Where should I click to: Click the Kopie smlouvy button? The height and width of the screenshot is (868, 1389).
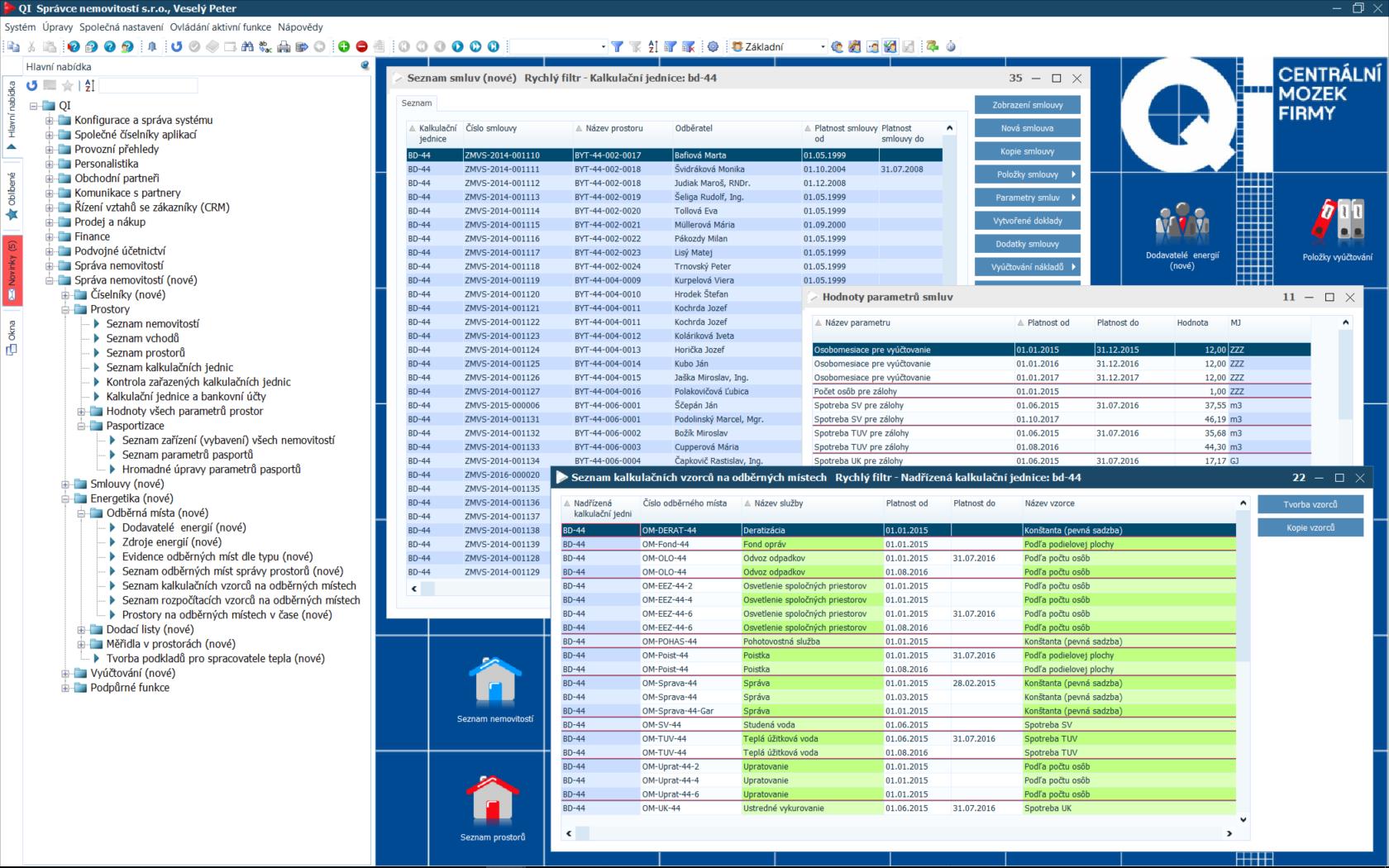(1028, 151)
